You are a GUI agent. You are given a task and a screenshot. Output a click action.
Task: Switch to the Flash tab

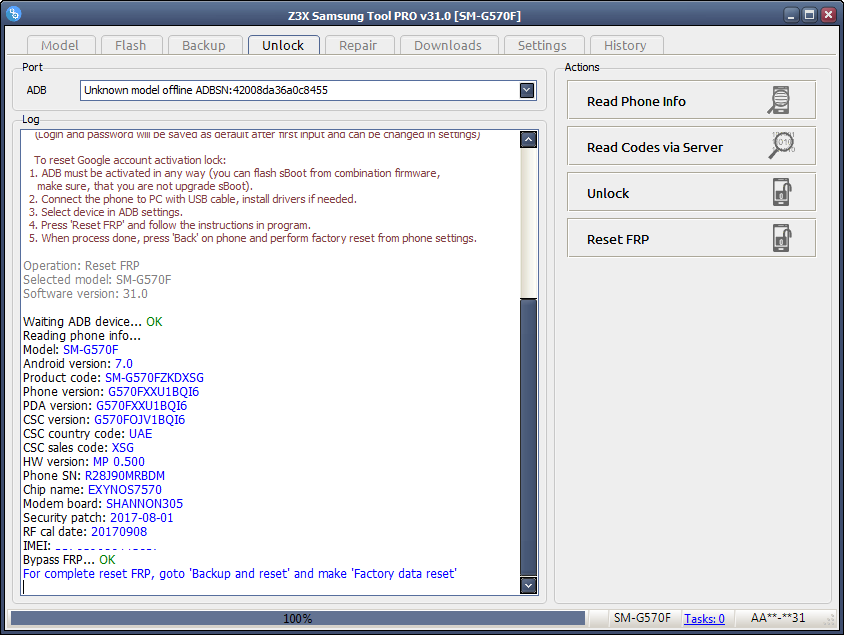pos(130,45)
